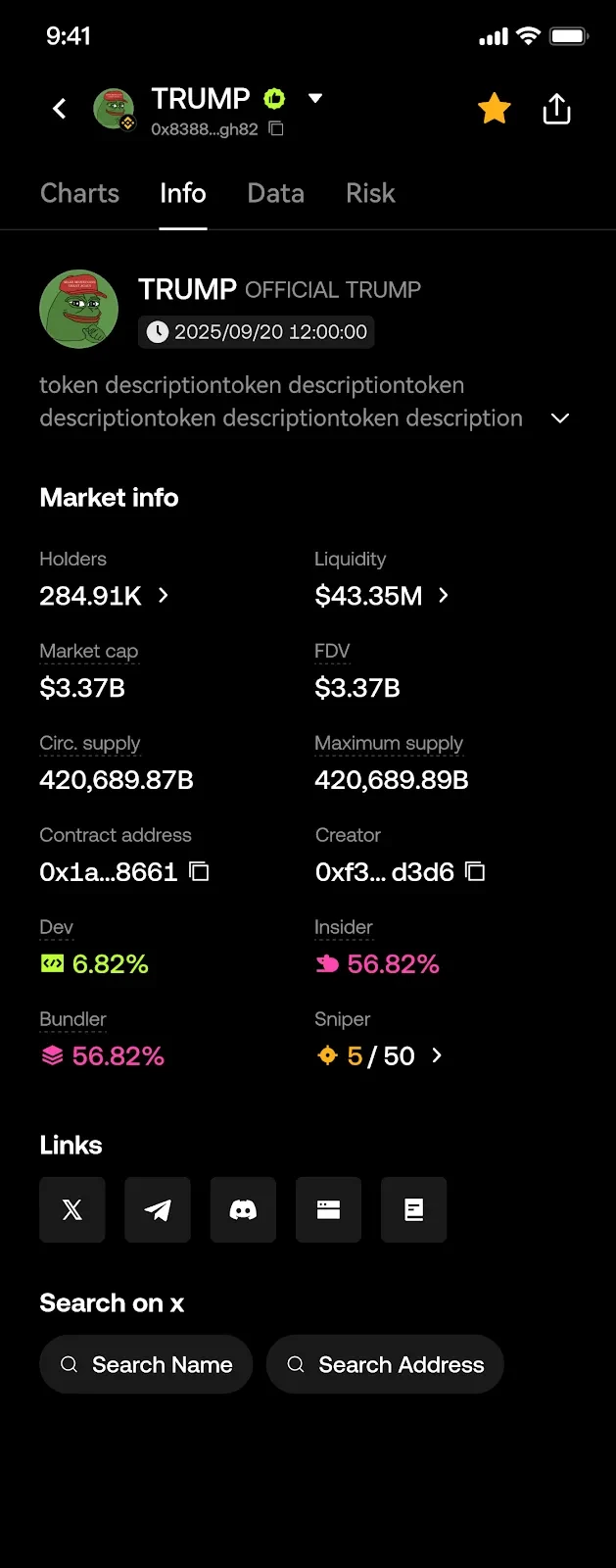616x1568 pixels.
Task: Copy the header token address 0x8388...gh82
Action: point(276,128)
